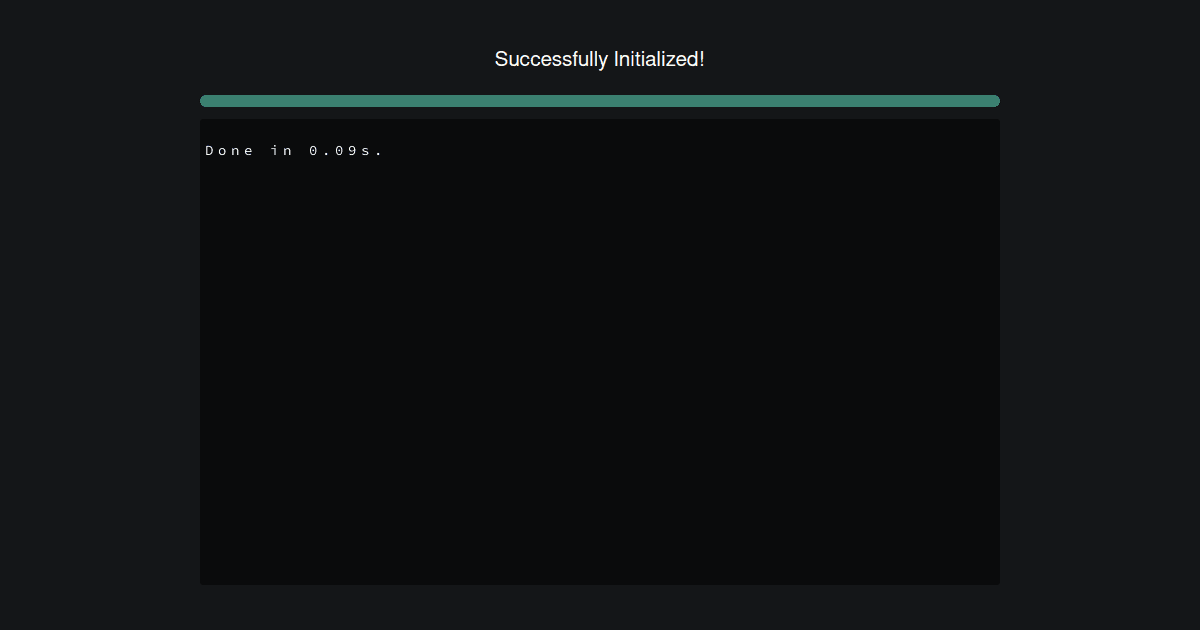Click the green completed progress bar

[600, 101]
